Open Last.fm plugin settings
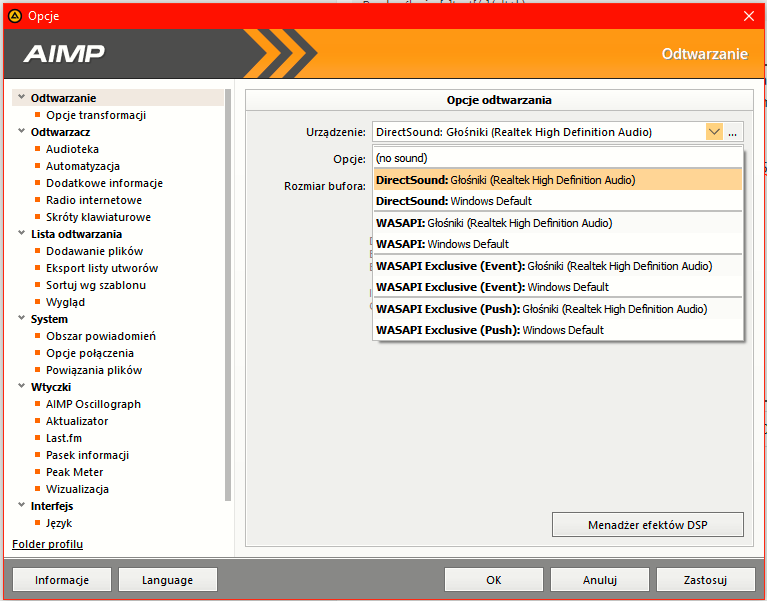Viewport: 767px width, 601px height. (x=64, y=438)
